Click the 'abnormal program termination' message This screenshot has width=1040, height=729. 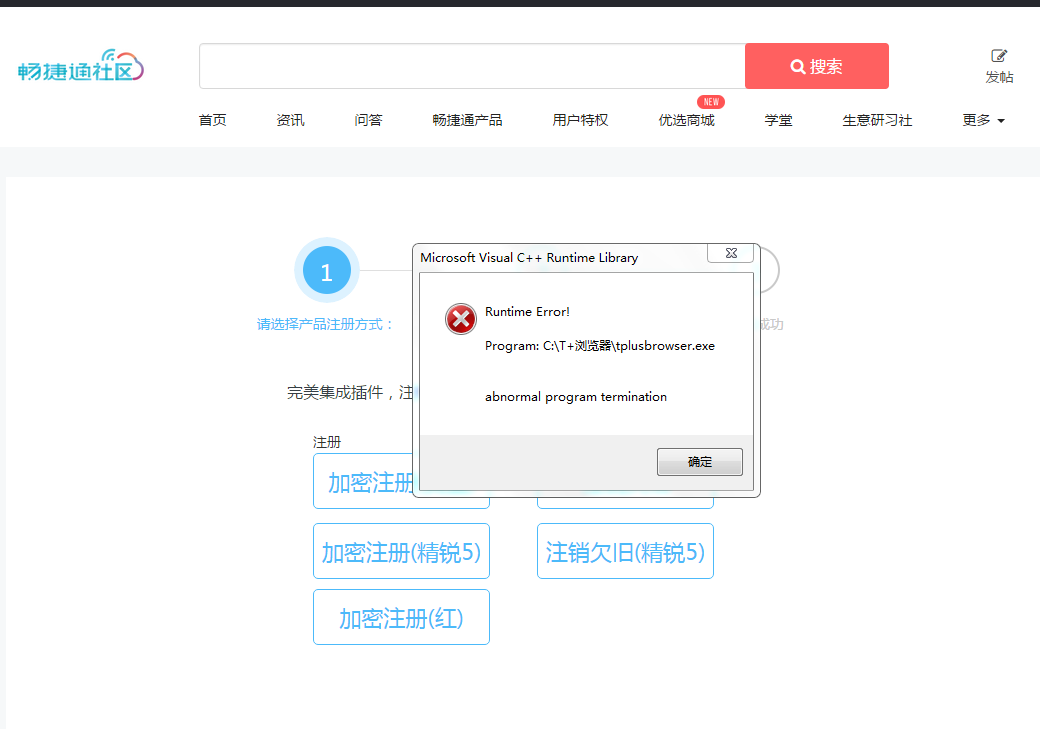pos(576,397)
